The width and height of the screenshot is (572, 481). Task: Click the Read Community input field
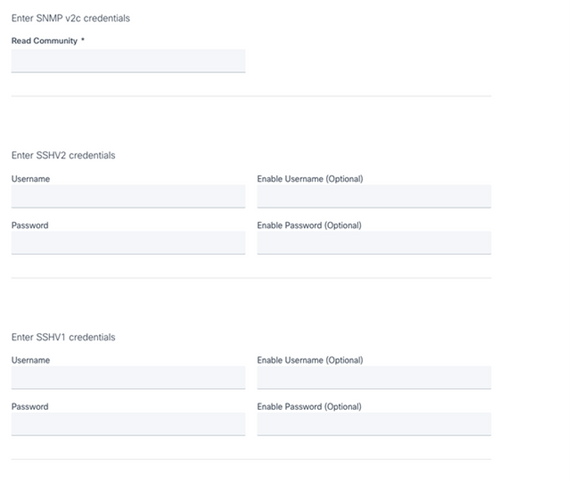(x=128, y=61)
